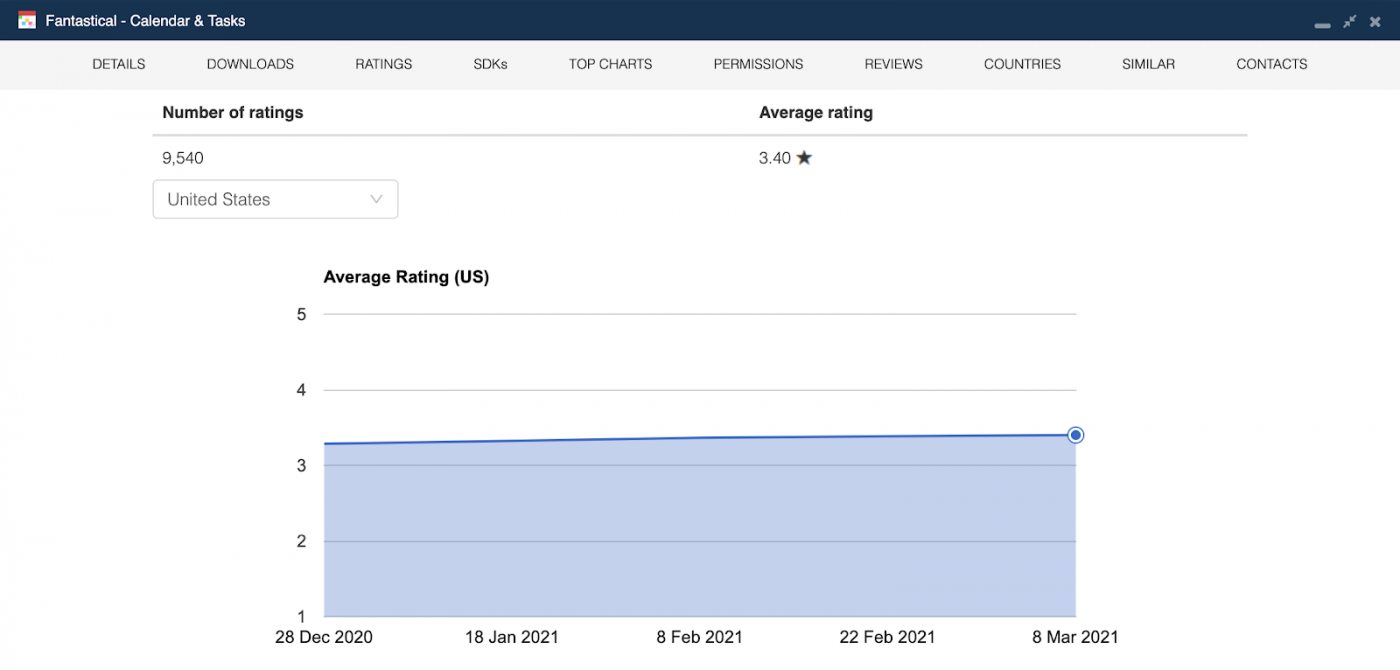Close the Fantastical panel
The width and height of the screenshot is (1400, 670).
pos(1375,21)
